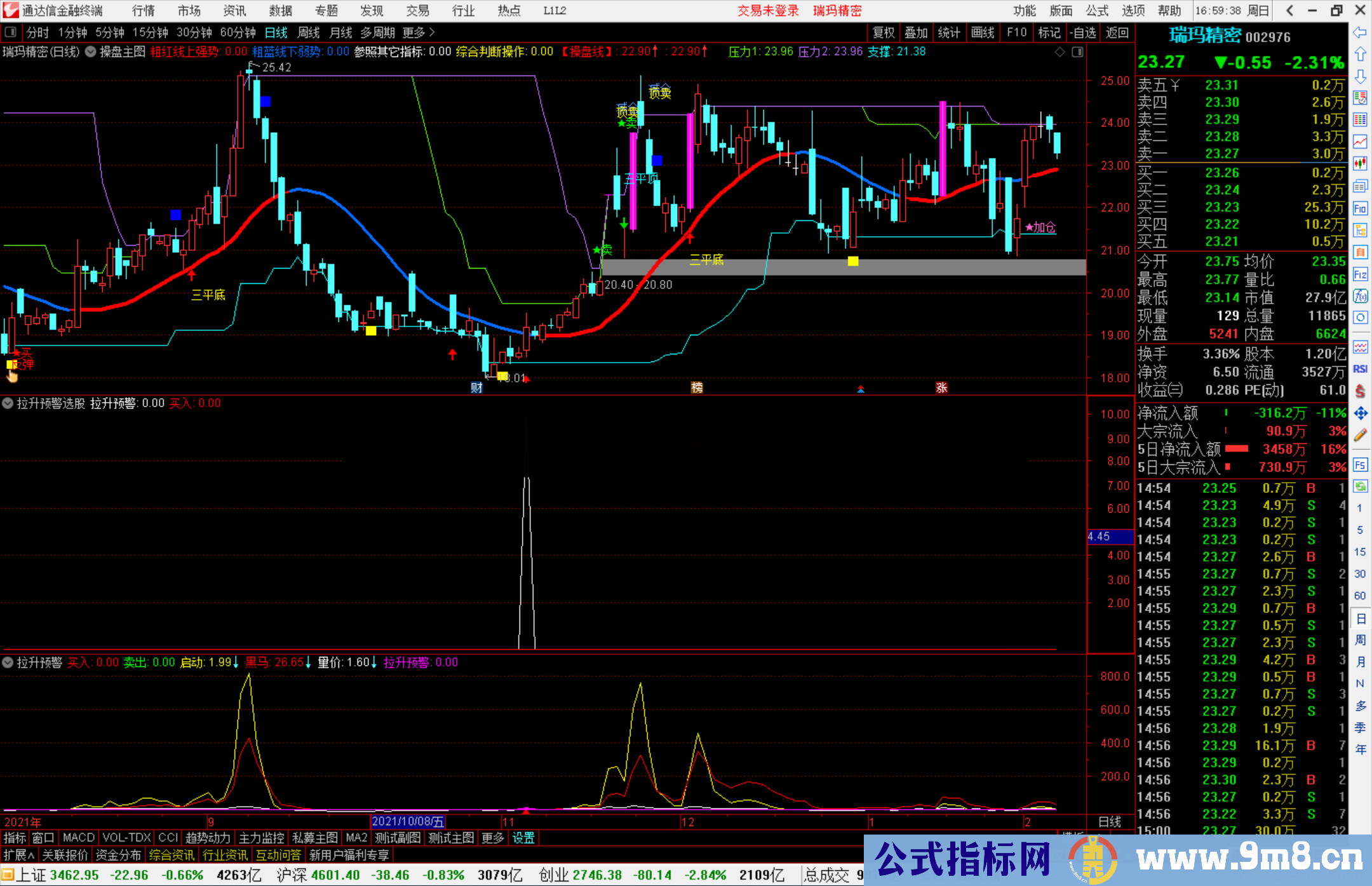This screenshot has width=1372, height=886.
Task: Click the blue cross move arrows icon
Action: click(1360, 413)
